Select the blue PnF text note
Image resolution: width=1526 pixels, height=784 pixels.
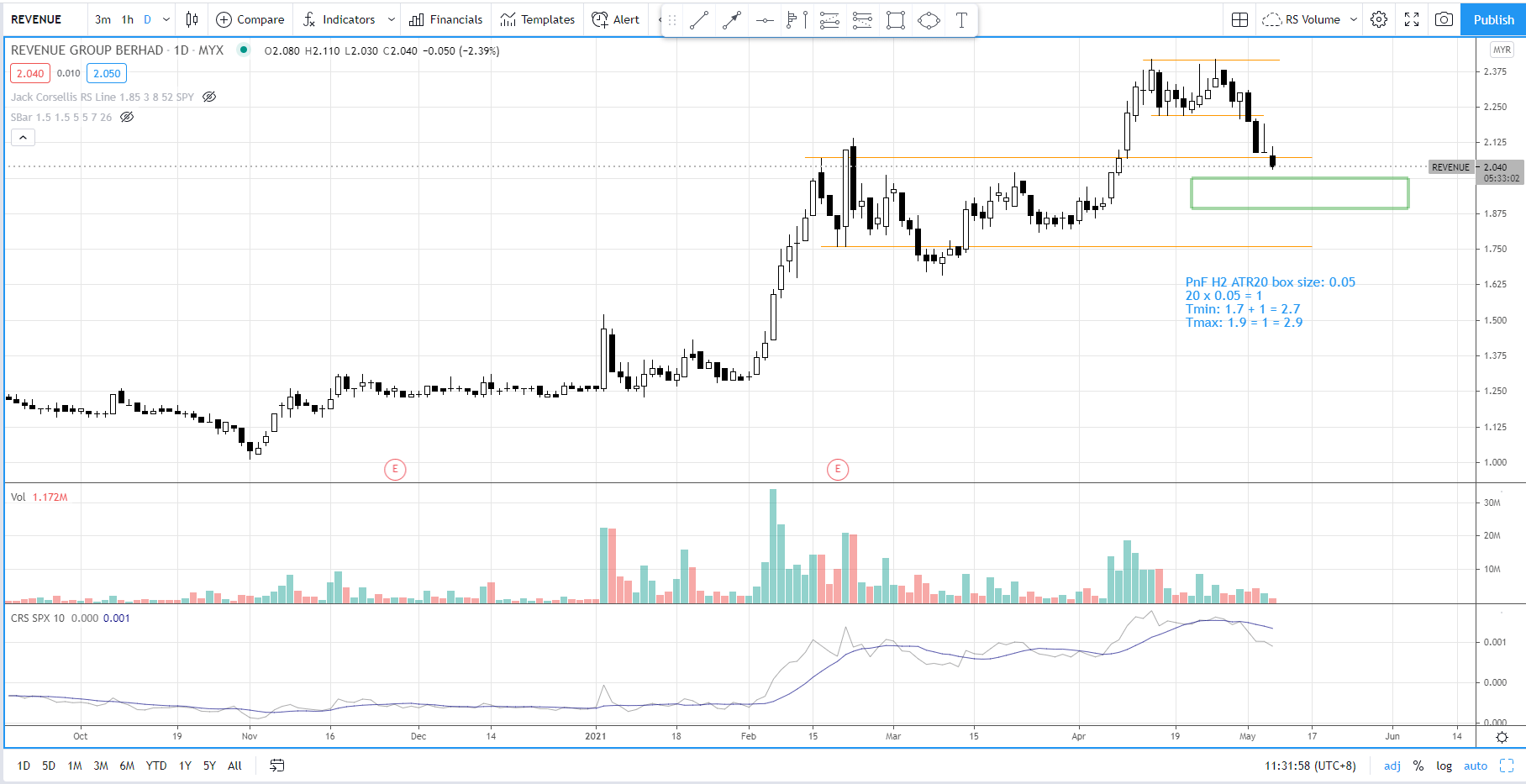coord(1270,303)
